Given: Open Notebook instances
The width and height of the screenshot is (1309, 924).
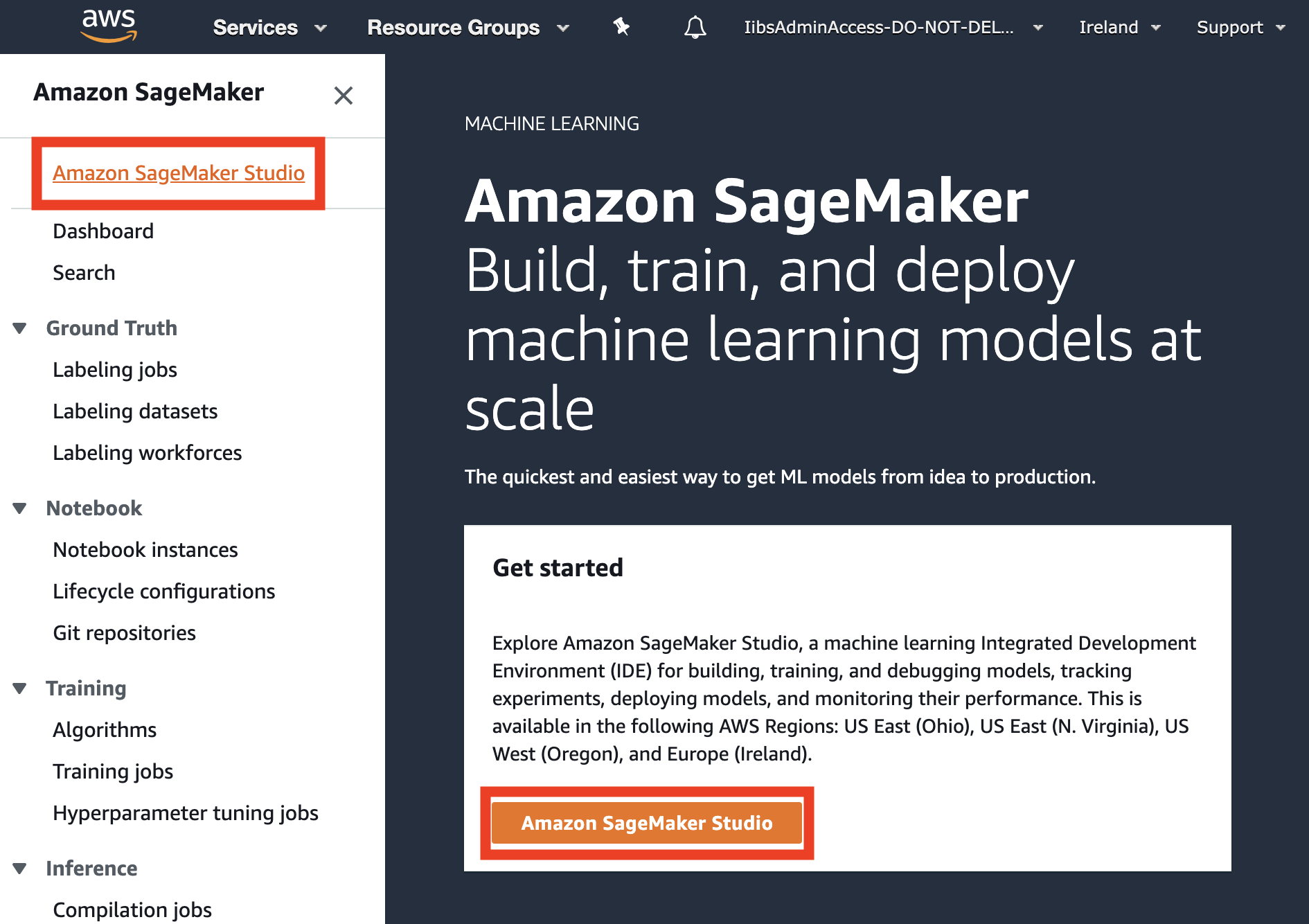Looking at the screenshot, I should pyautogui.click(x=145, y=550).
